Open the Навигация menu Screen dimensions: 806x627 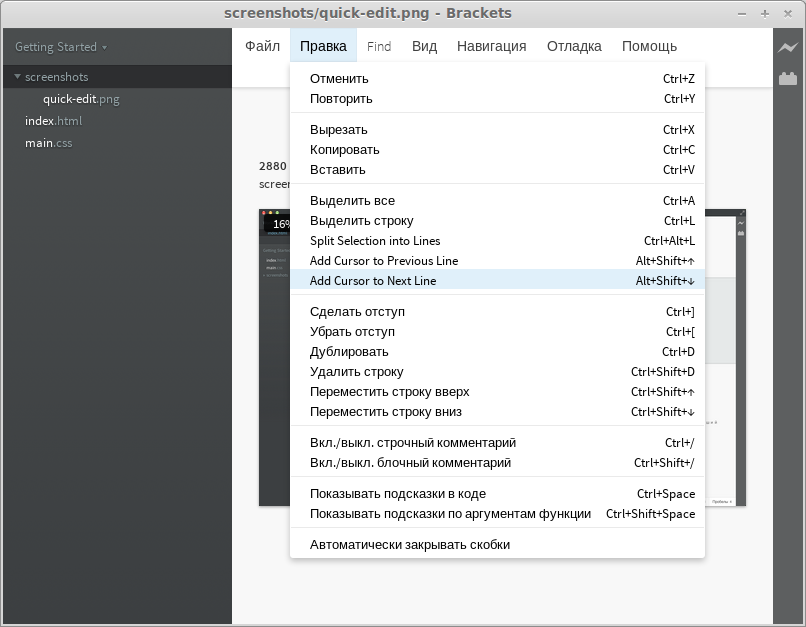coord(491,46)
